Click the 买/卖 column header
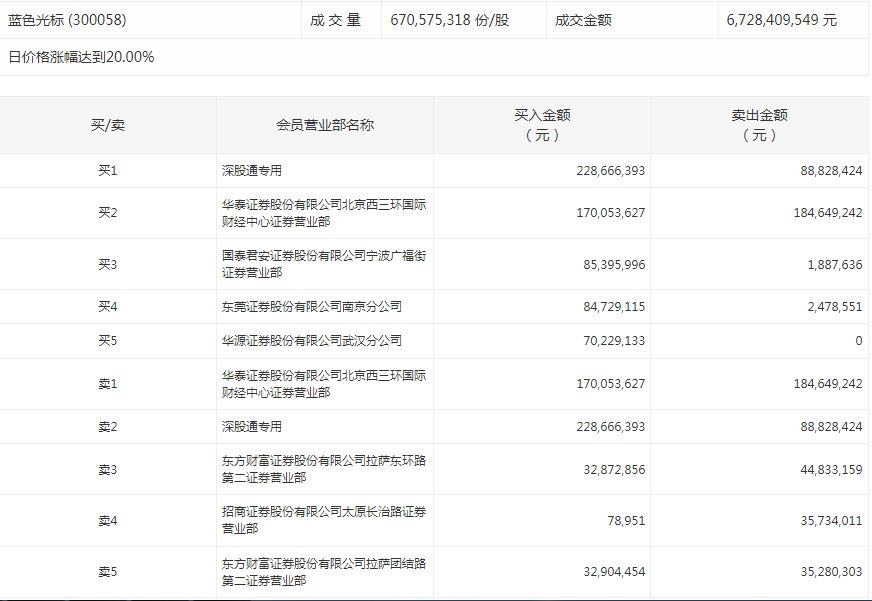 click(108, 125)
